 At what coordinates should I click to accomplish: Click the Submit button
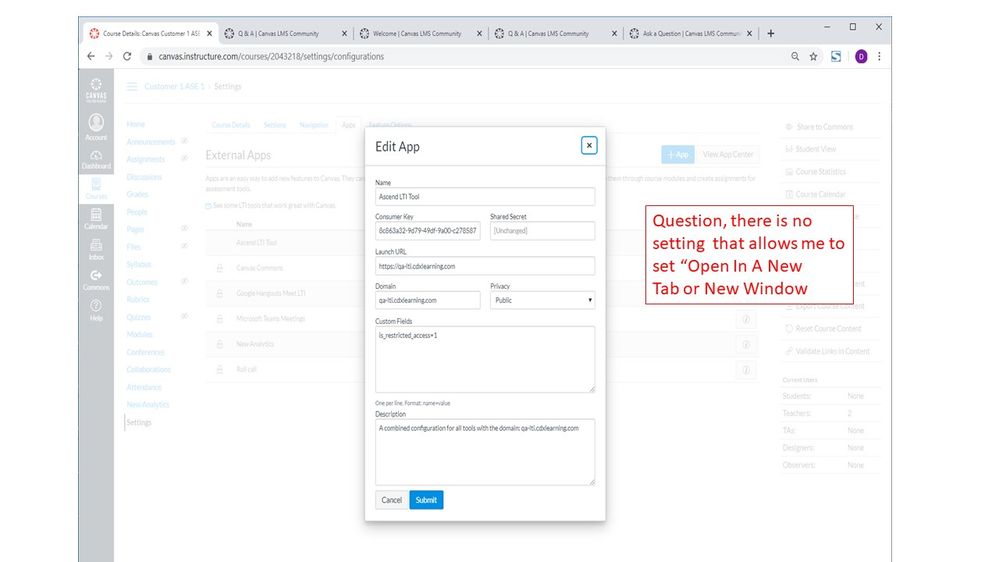point(426,500)
